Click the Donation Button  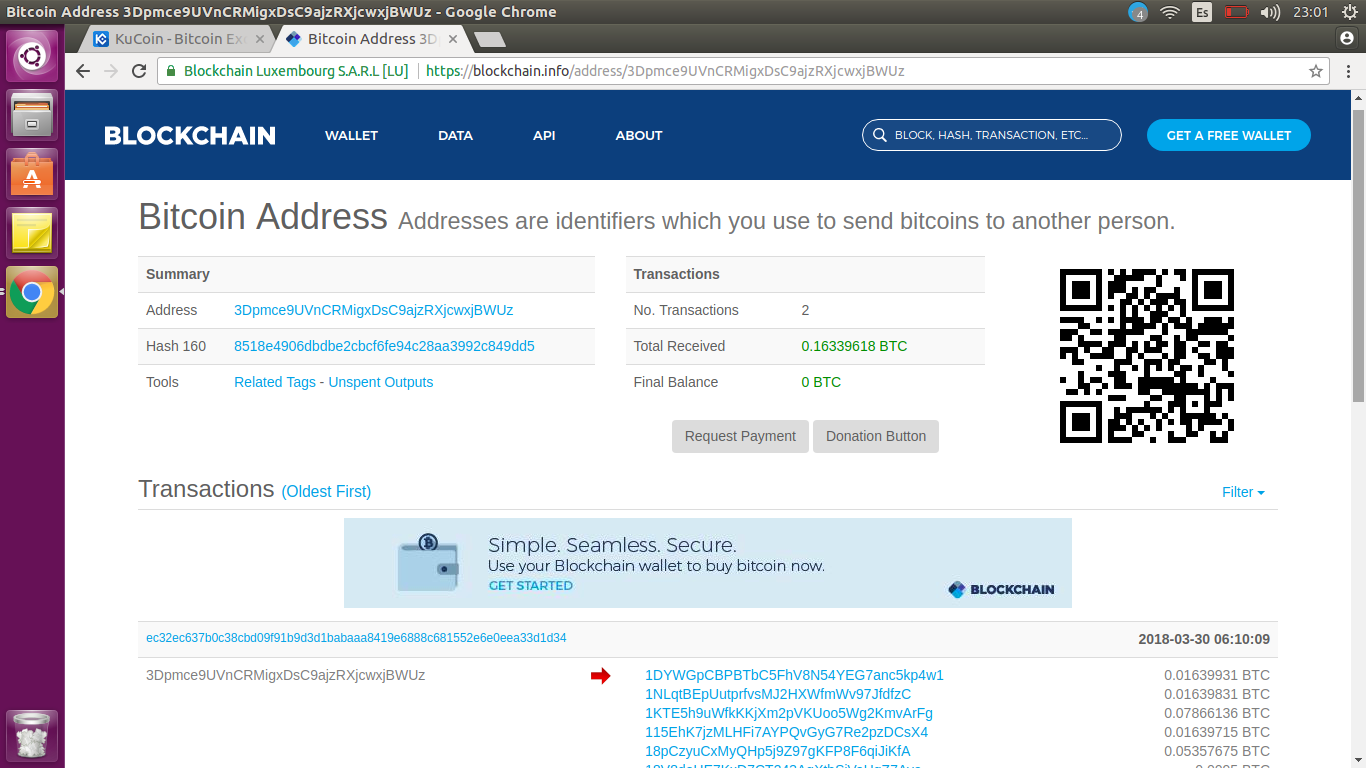tap(876, 436)
